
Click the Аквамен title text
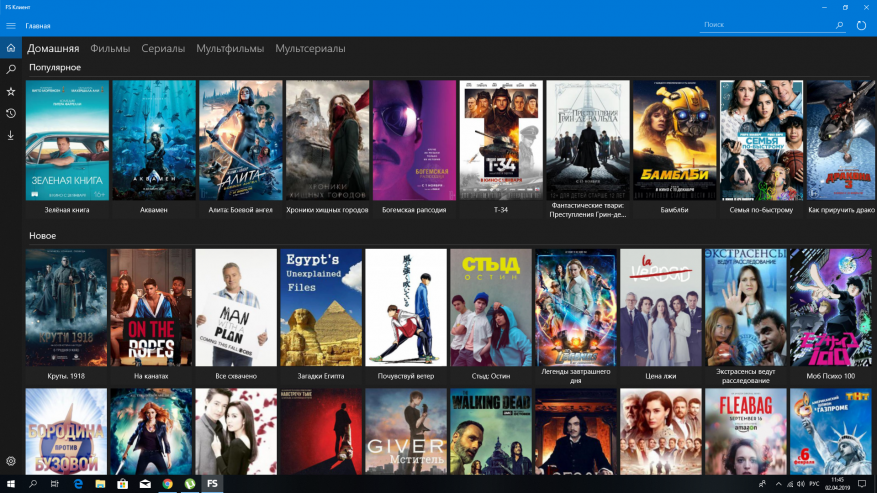154,210
